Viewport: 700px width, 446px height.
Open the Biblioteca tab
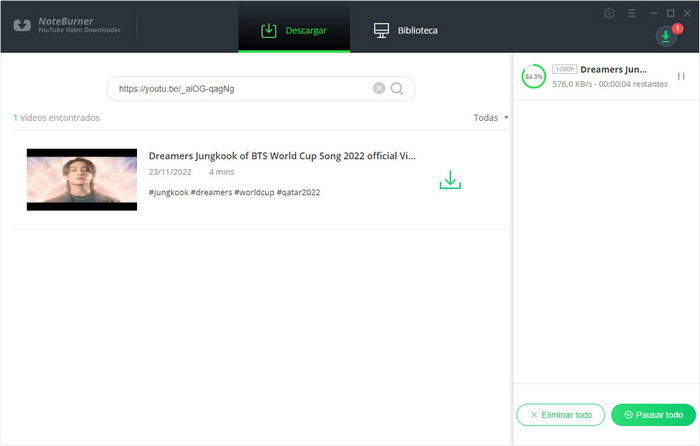coord(405,30)
